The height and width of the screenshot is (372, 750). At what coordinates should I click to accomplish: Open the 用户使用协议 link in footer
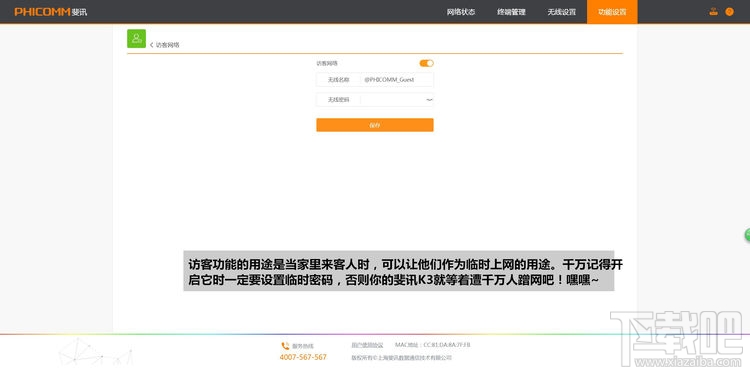click(367, 345)
